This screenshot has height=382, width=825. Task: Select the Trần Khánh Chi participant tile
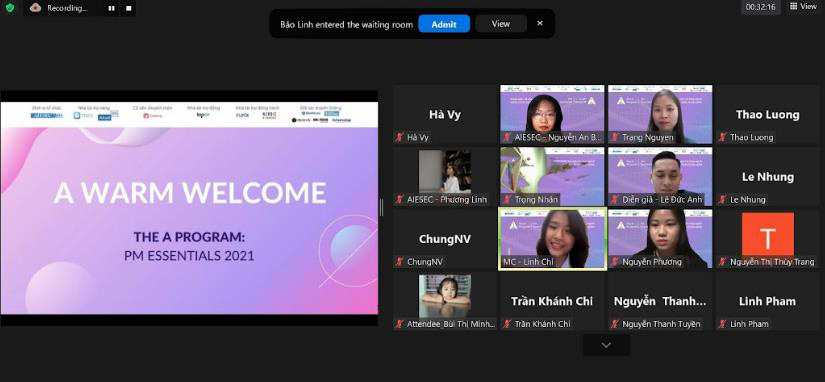click(x=552, y=300)
